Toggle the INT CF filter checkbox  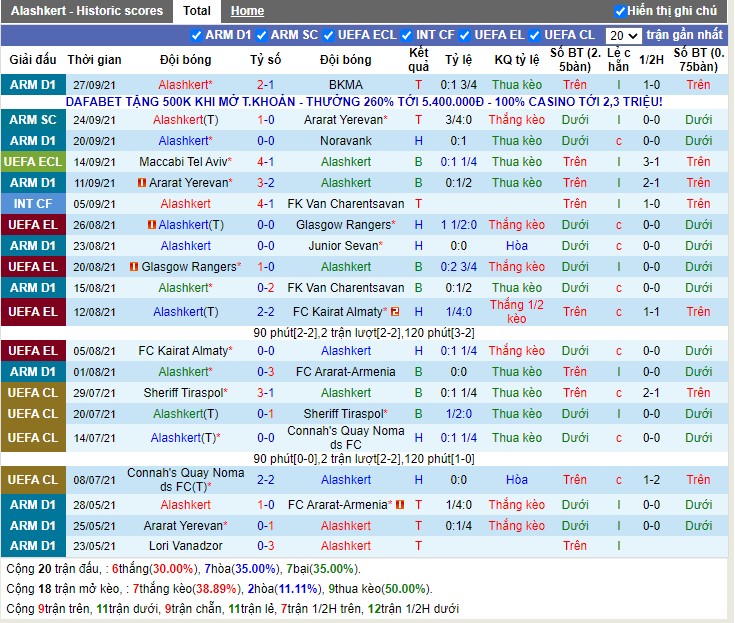point(408,35)
